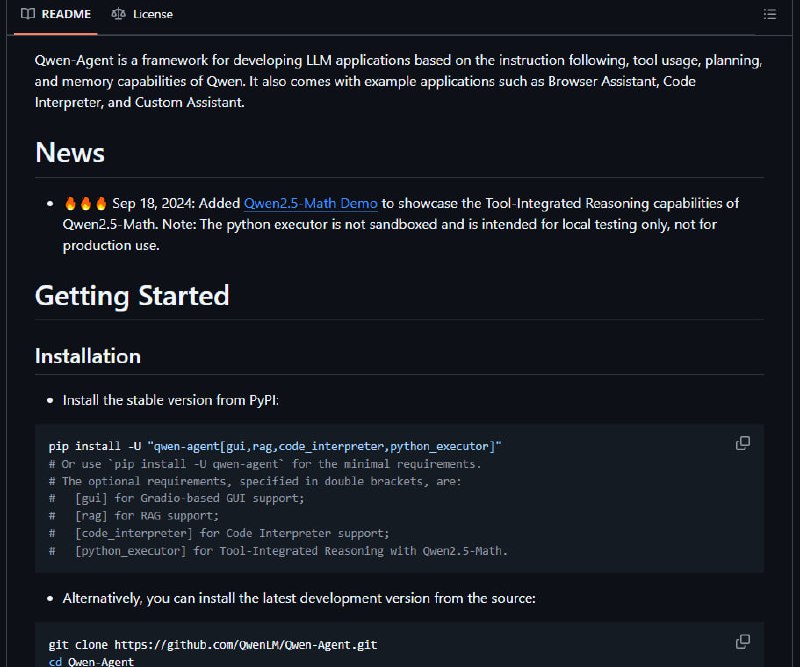Viewport: 800px width, 667px height.
Task: Open the Qwen2.5-Math Demo link
Action: point(310,203)
